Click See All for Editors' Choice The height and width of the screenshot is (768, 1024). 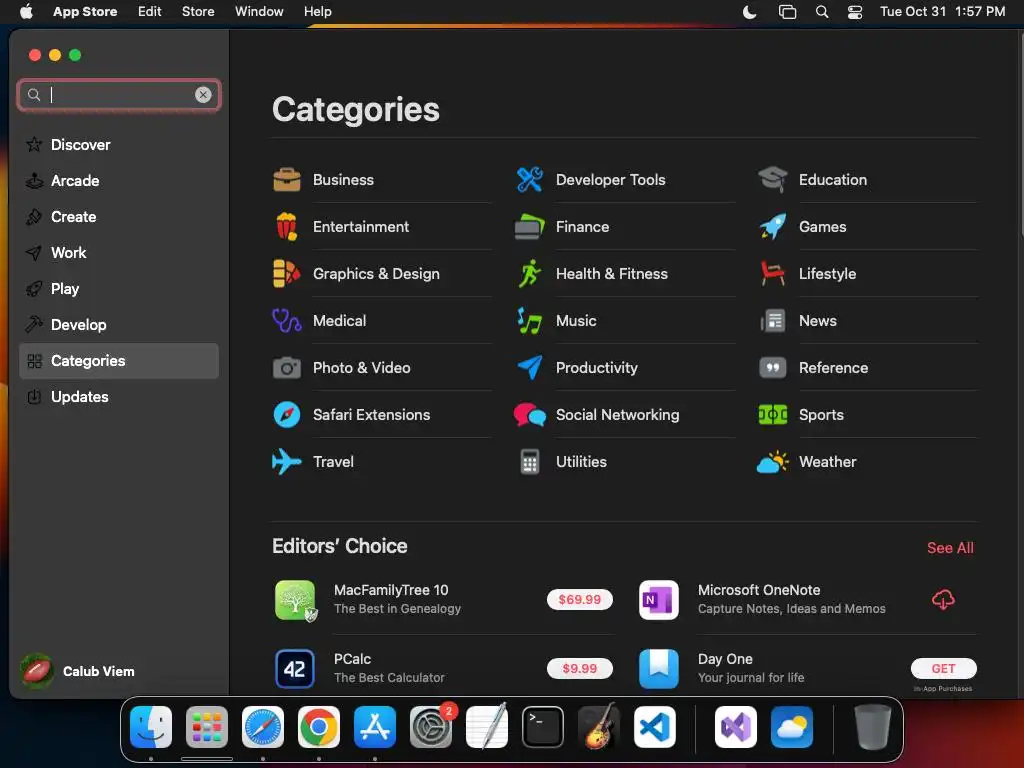click(x=950, y=548)
